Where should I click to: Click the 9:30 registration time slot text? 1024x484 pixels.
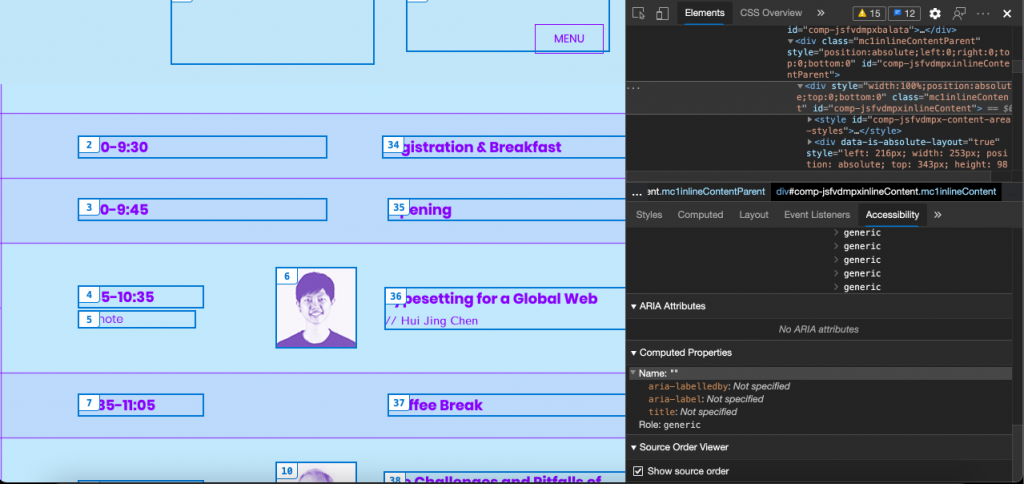point(123,147)
